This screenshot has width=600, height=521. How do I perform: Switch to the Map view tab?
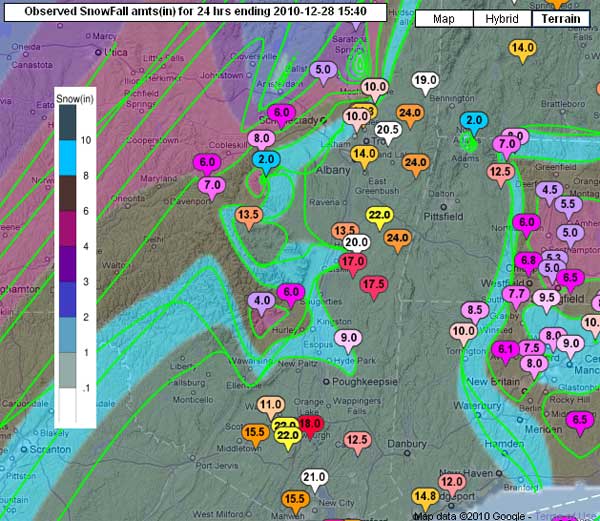pos(444,19)
